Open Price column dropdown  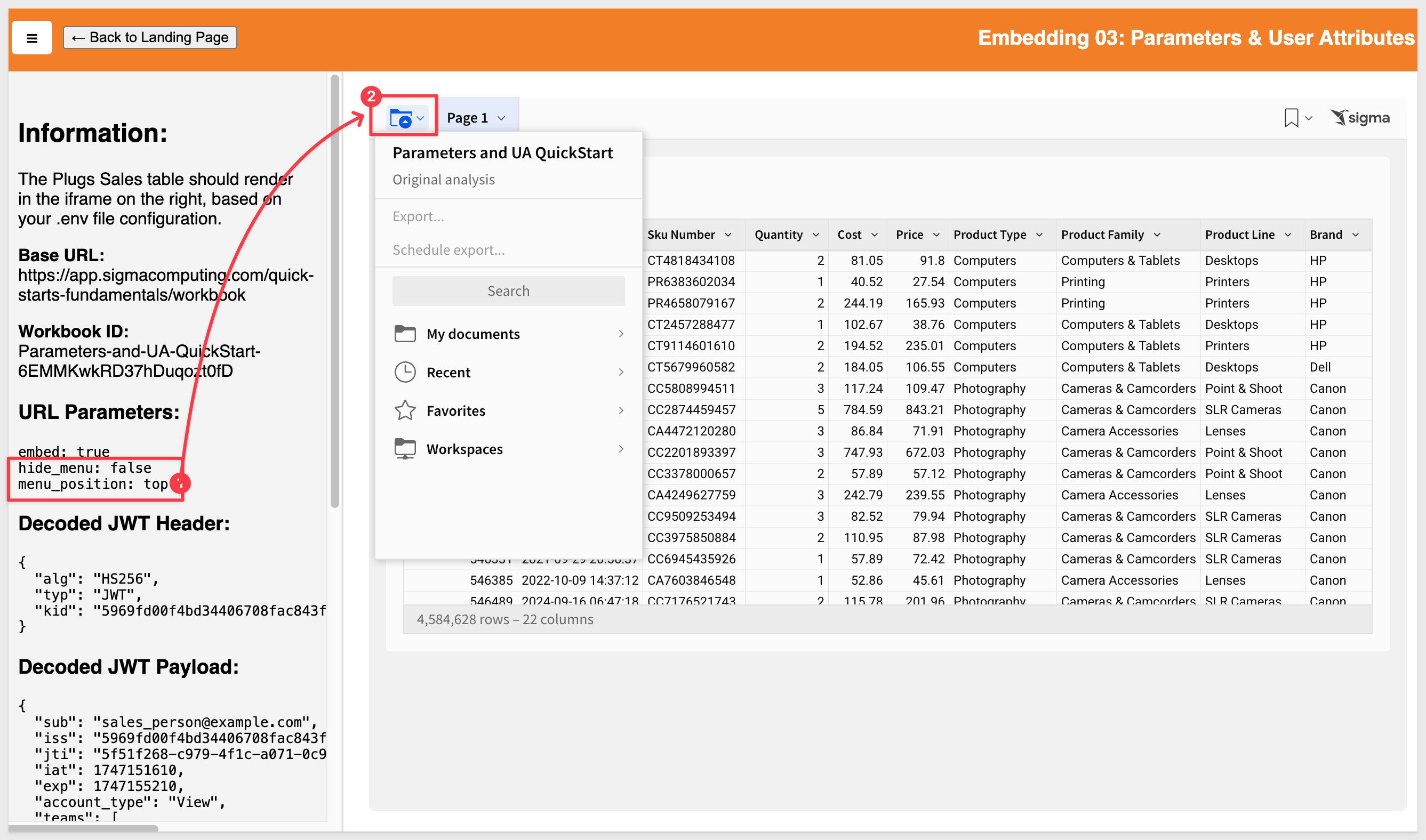[936, 235]
